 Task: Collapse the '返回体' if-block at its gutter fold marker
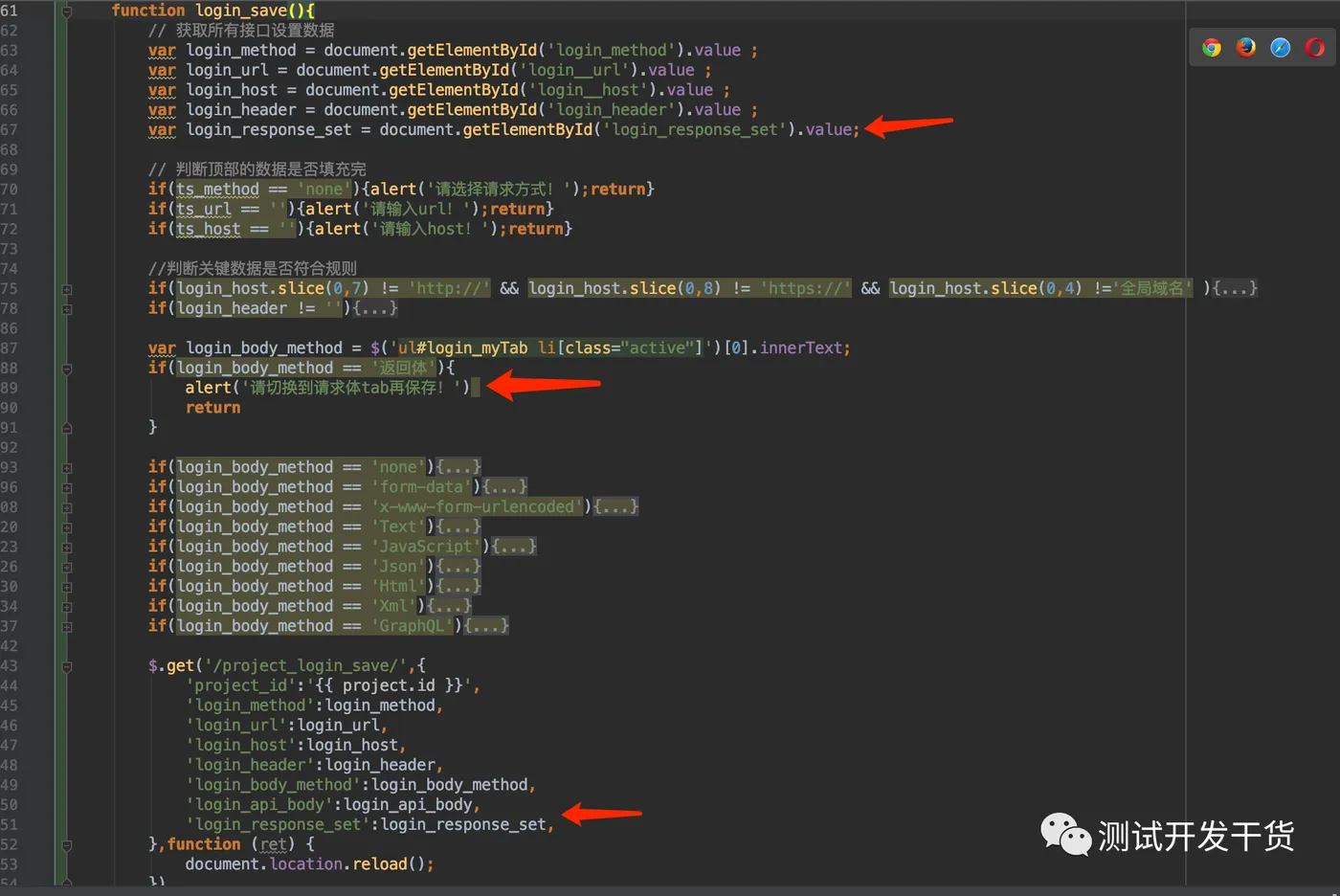tap(67, 369)
